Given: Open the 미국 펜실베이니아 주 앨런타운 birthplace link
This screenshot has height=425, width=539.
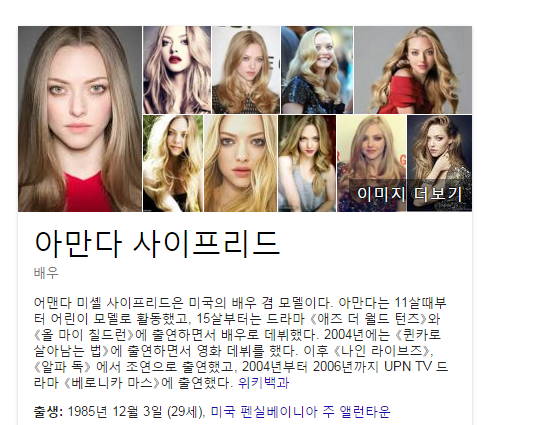Looking at the screenshot, I should click(300, 412).
